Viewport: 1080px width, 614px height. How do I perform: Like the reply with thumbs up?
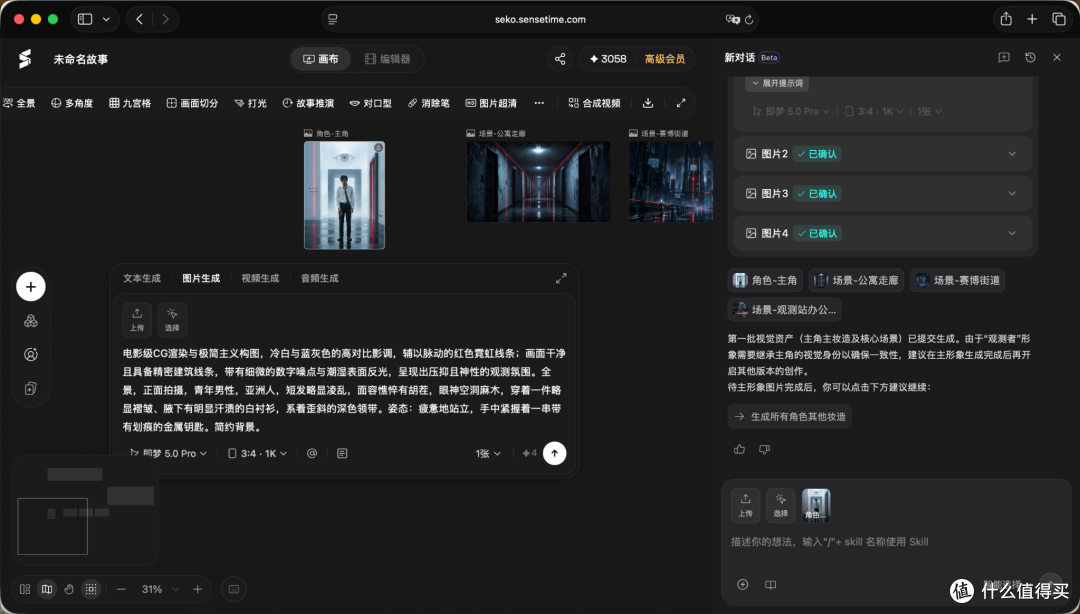click(740, 449)
